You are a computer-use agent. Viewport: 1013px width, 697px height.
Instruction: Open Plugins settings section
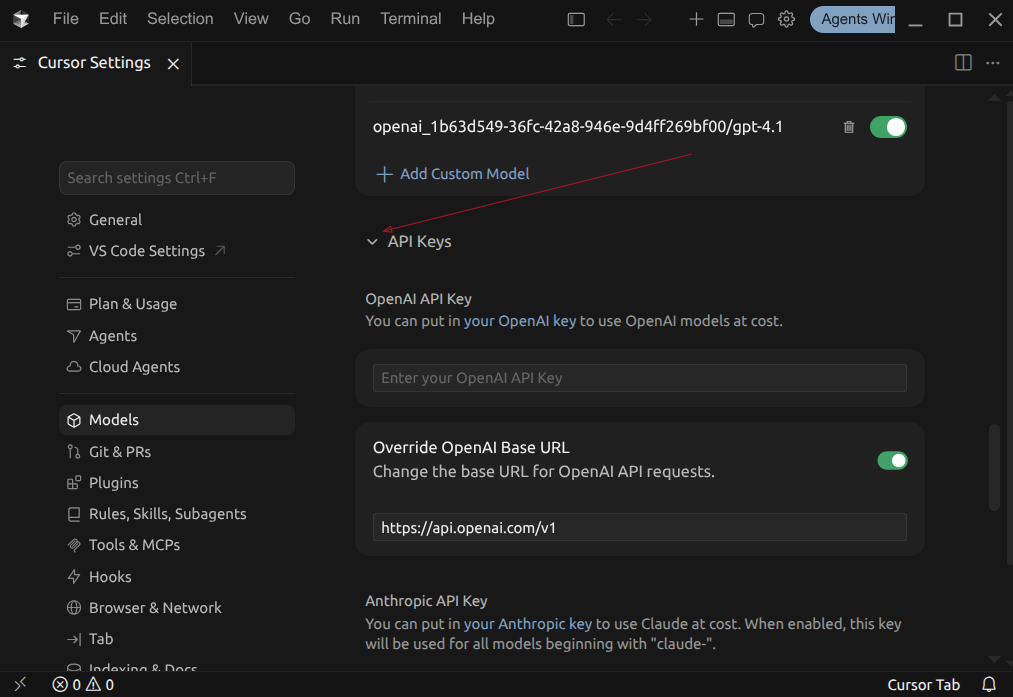point(177,483)
